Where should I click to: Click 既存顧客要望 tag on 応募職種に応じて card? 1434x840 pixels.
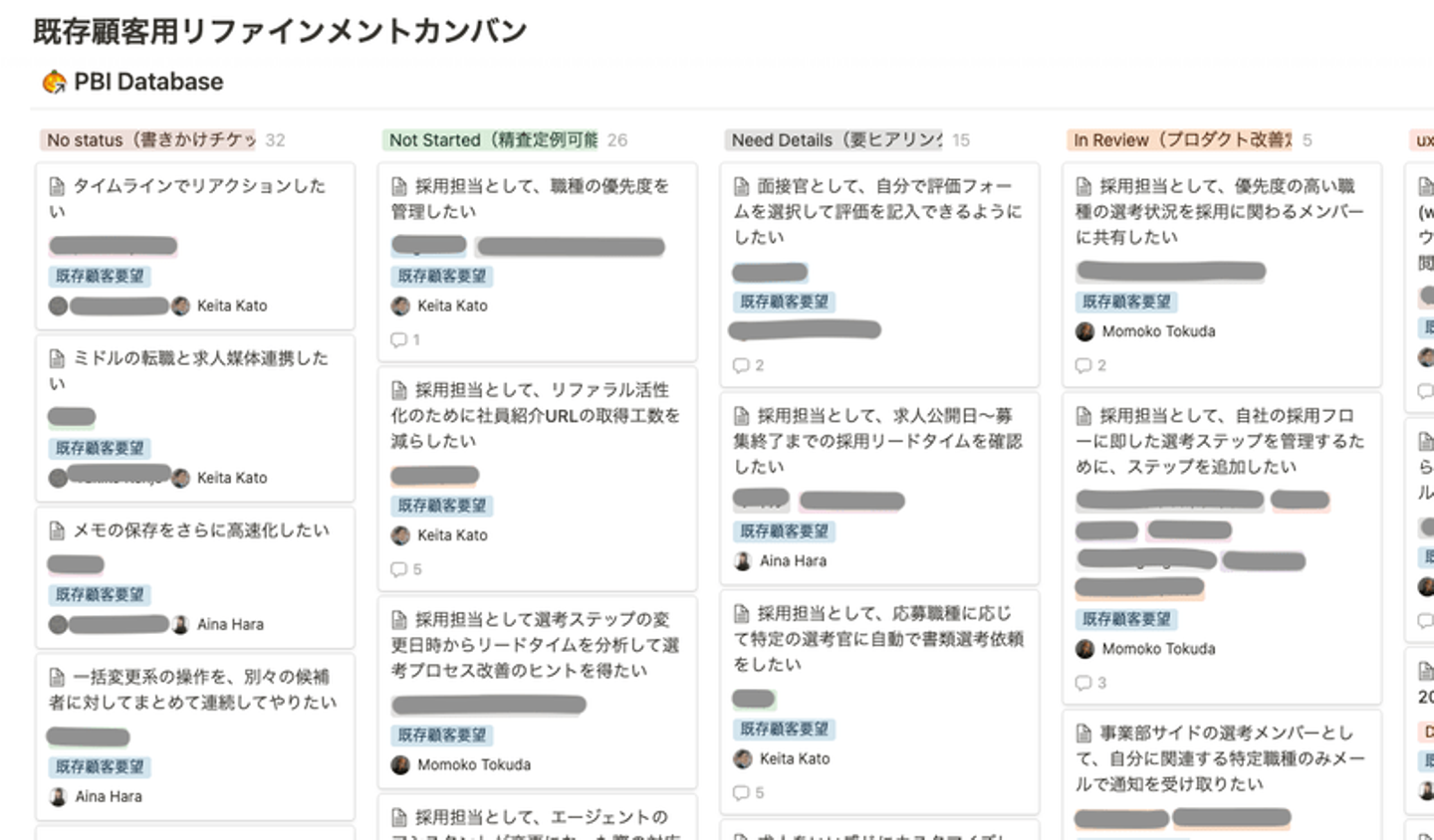[784, 729]
